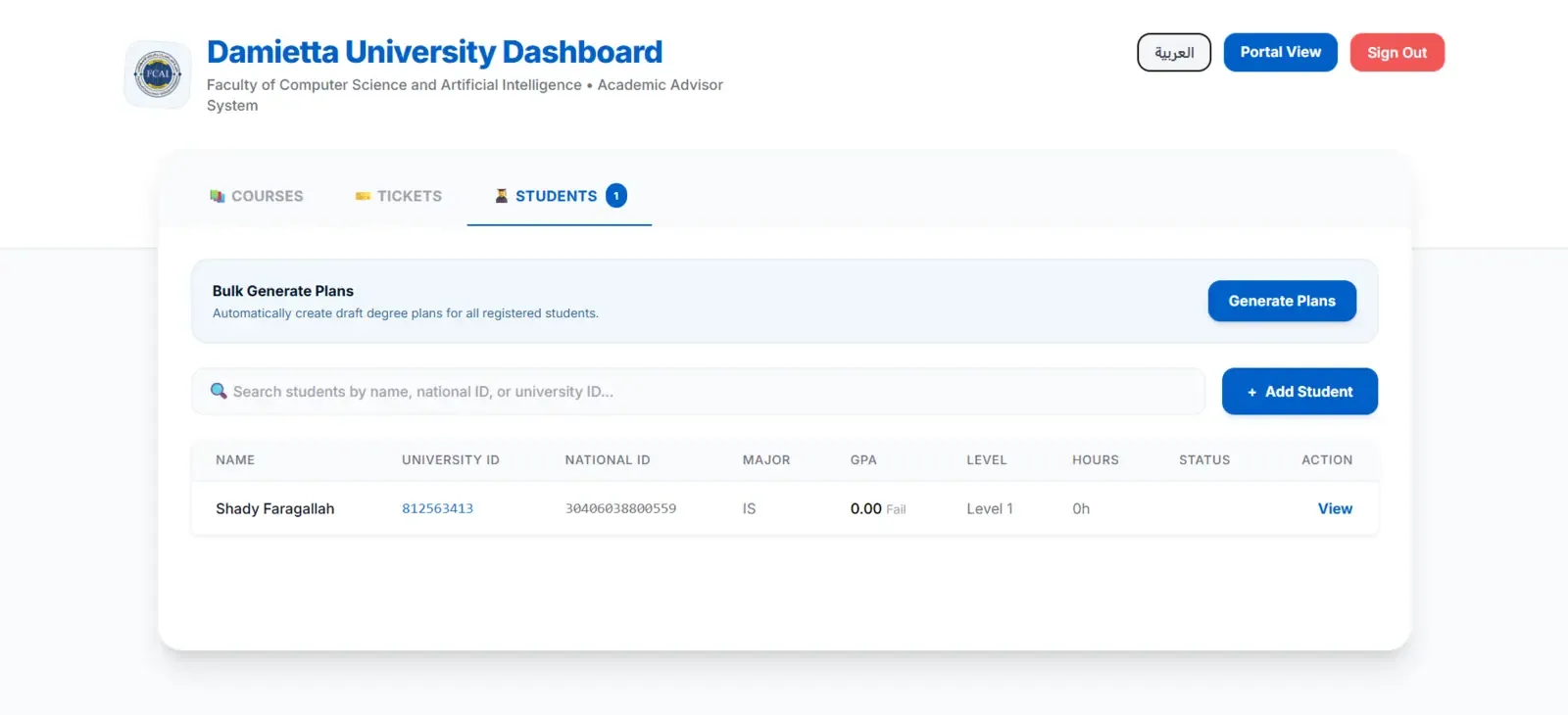
Task: Click the Major column header
Action: point(766,460)
